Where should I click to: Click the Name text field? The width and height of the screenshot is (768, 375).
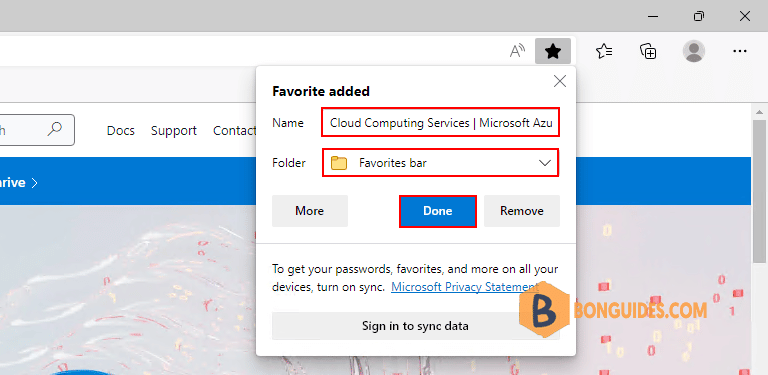(440, 122)
